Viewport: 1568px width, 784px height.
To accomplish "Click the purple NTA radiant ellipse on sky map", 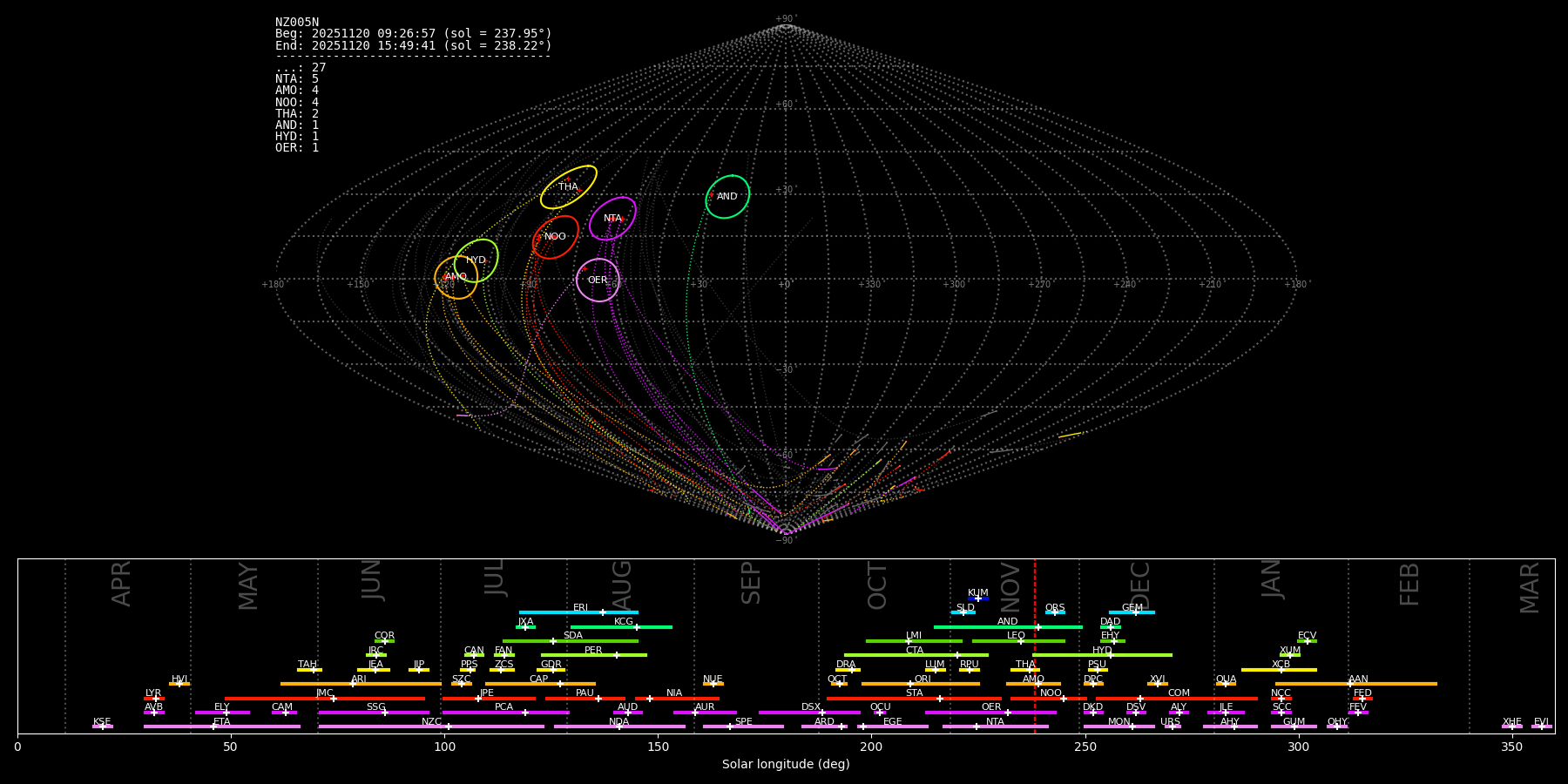I will (x=612, y=219).
